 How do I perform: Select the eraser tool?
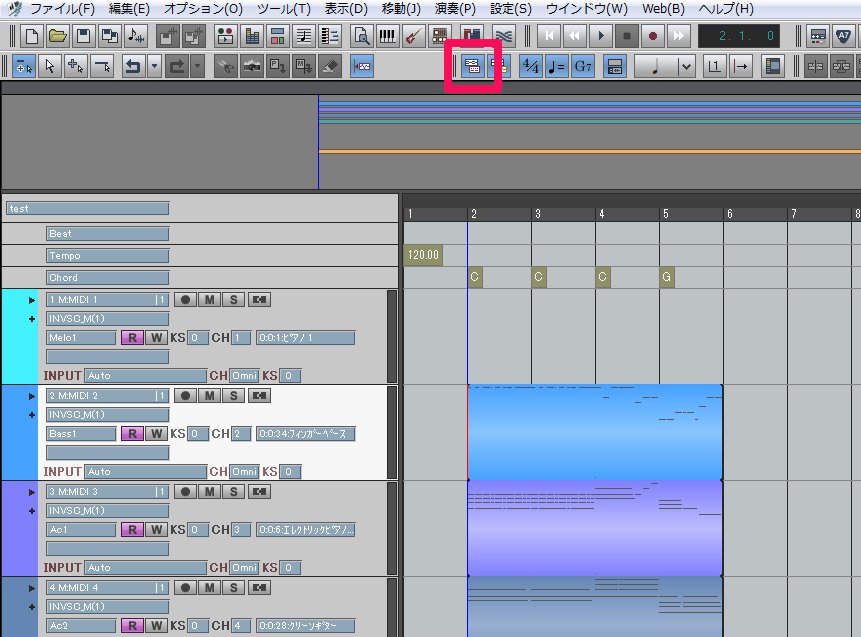(x=329, y=66)
